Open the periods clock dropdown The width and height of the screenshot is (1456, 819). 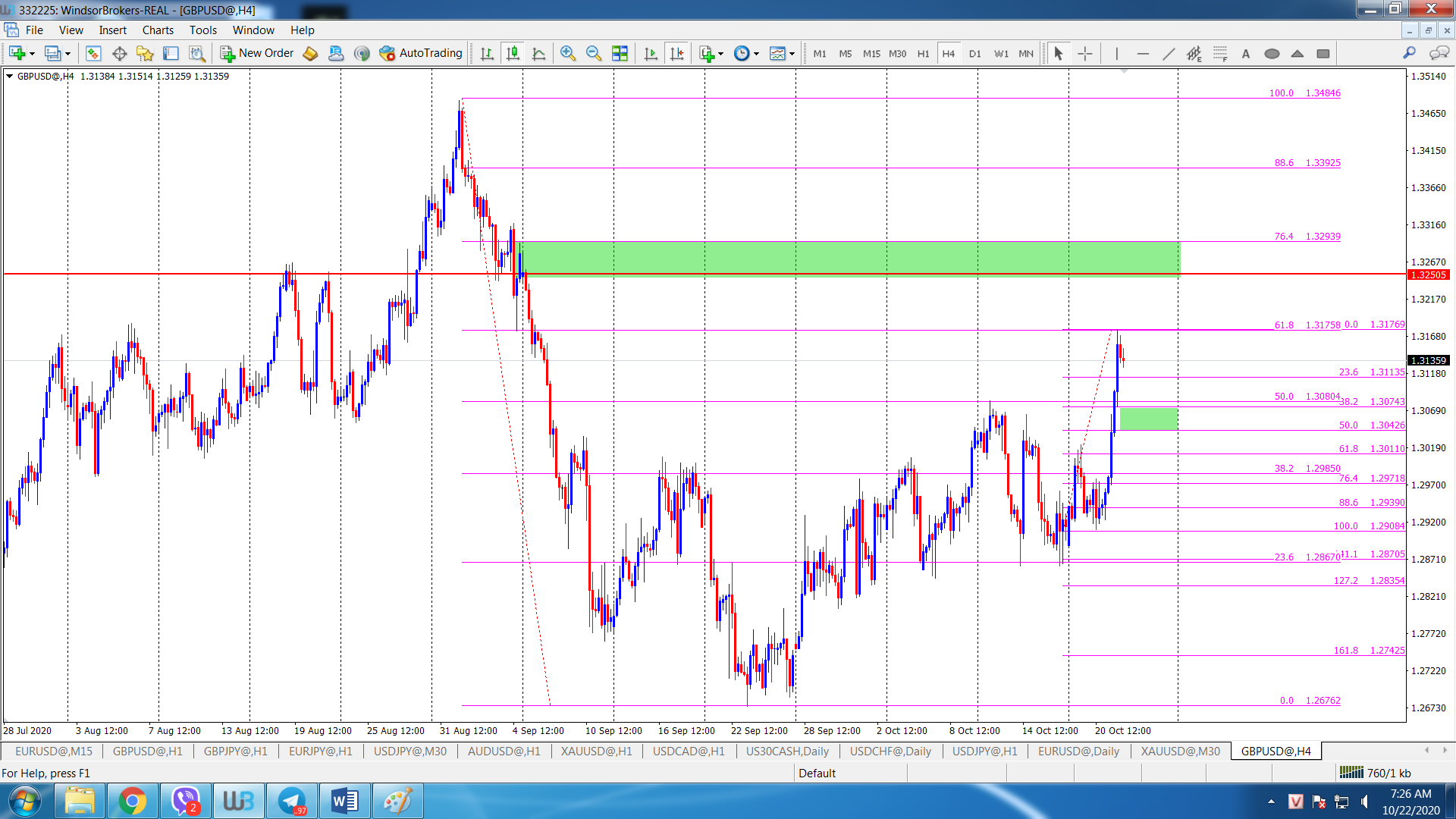746,53
